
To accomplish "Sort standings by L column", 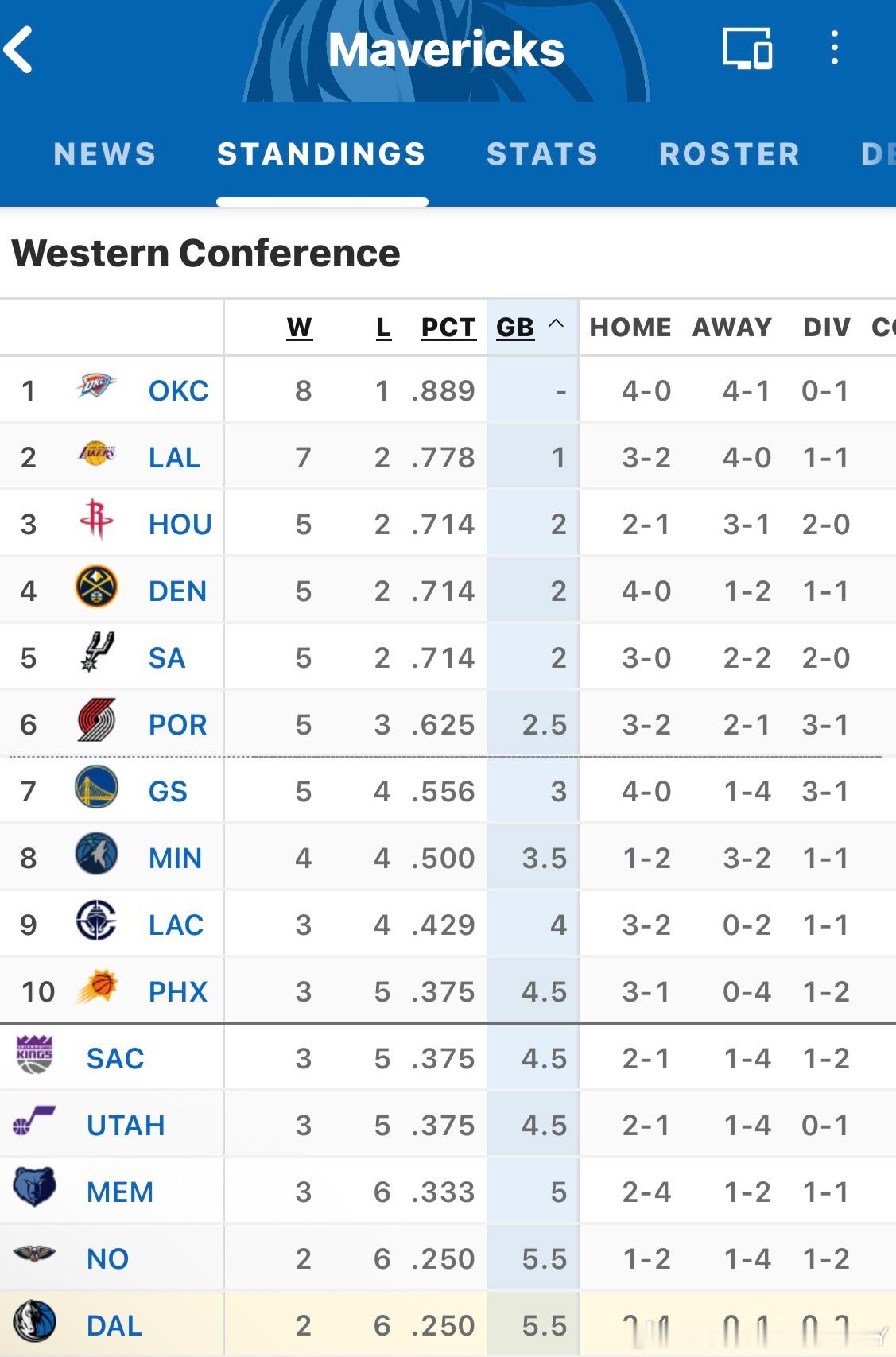I will pos(383,328).
